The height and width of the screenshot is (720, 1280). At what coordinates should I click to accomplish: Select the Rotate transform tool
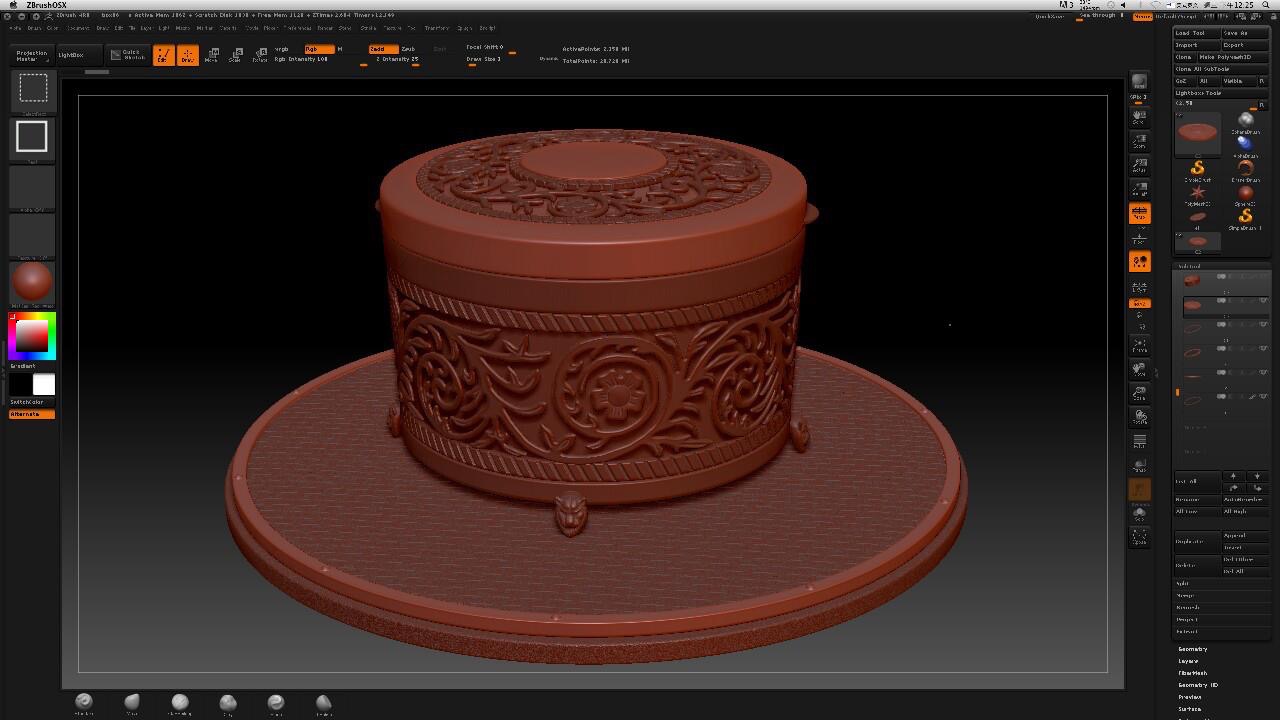pyautogui.click(x=260, y=56)
